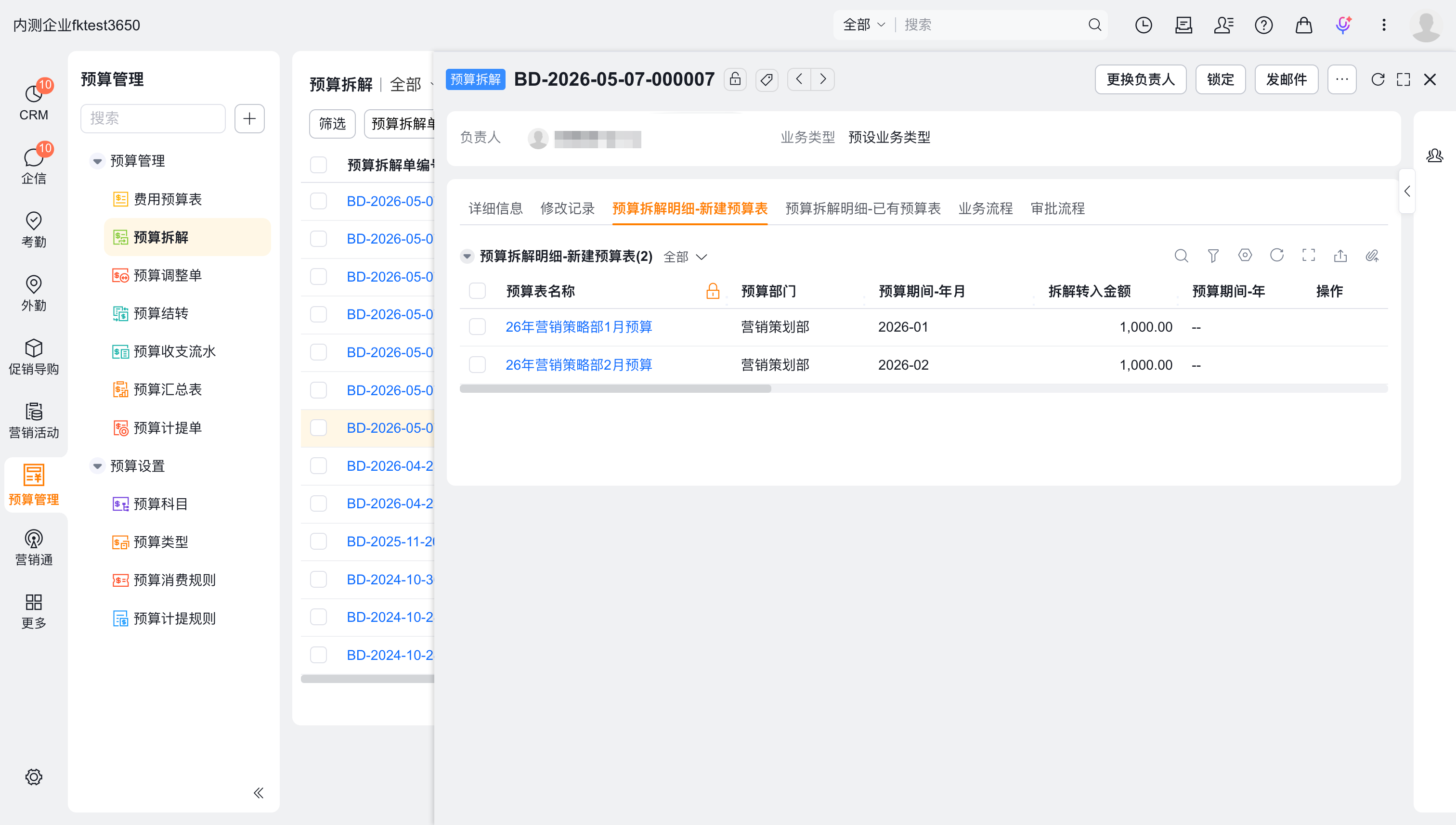Image resolution: width=1456 pixels, height=825 pixels.
Task: Click the lock icon beside BD-2026-05-07-000007
Action: coord(735,79)
